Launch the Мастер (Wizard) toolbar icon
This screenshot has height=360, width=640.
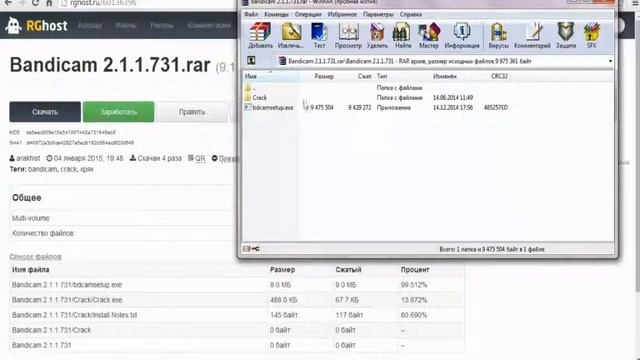coord(429,35)
